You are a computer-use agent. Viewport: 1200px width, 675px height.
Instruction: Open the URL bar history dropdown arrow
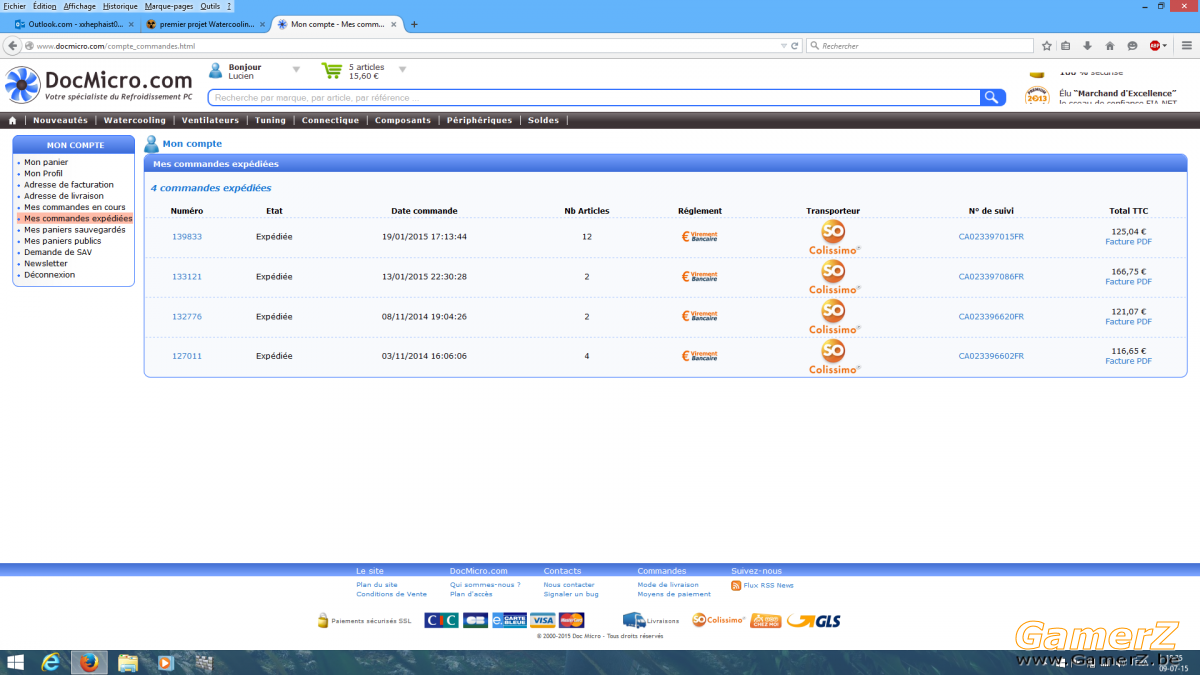tap(784, 46)
